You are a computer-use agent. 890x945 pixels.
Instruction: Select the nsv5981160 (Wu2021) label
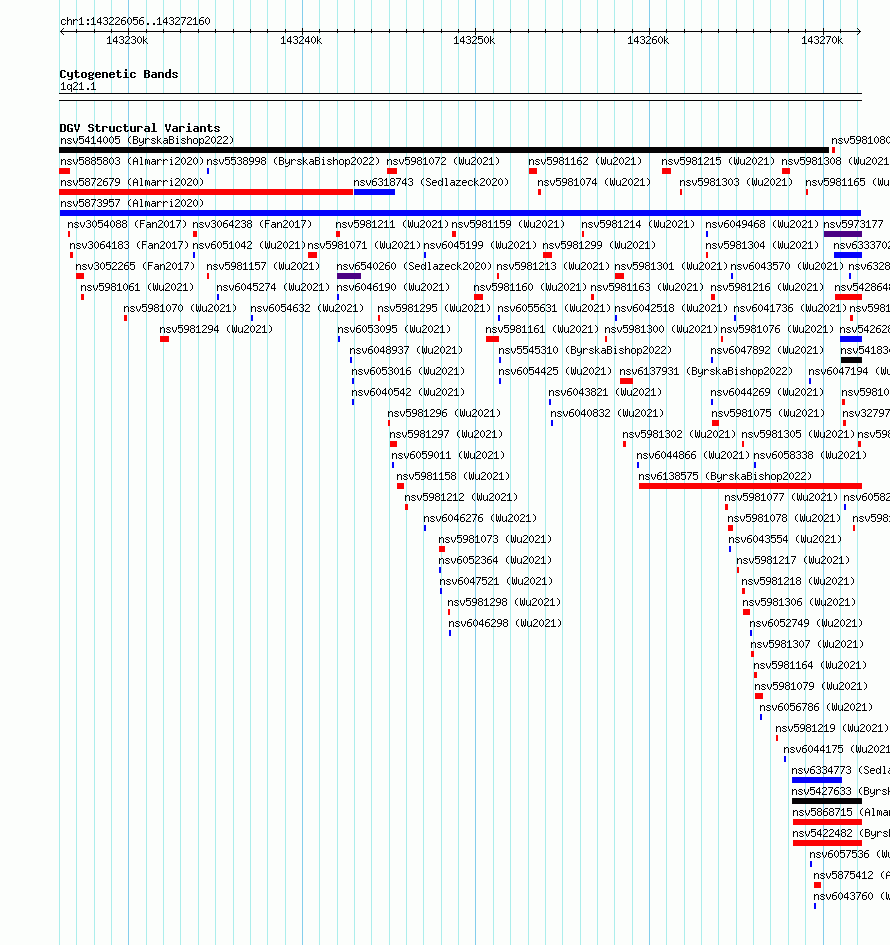pyautogui.click(x=530, y=287)
